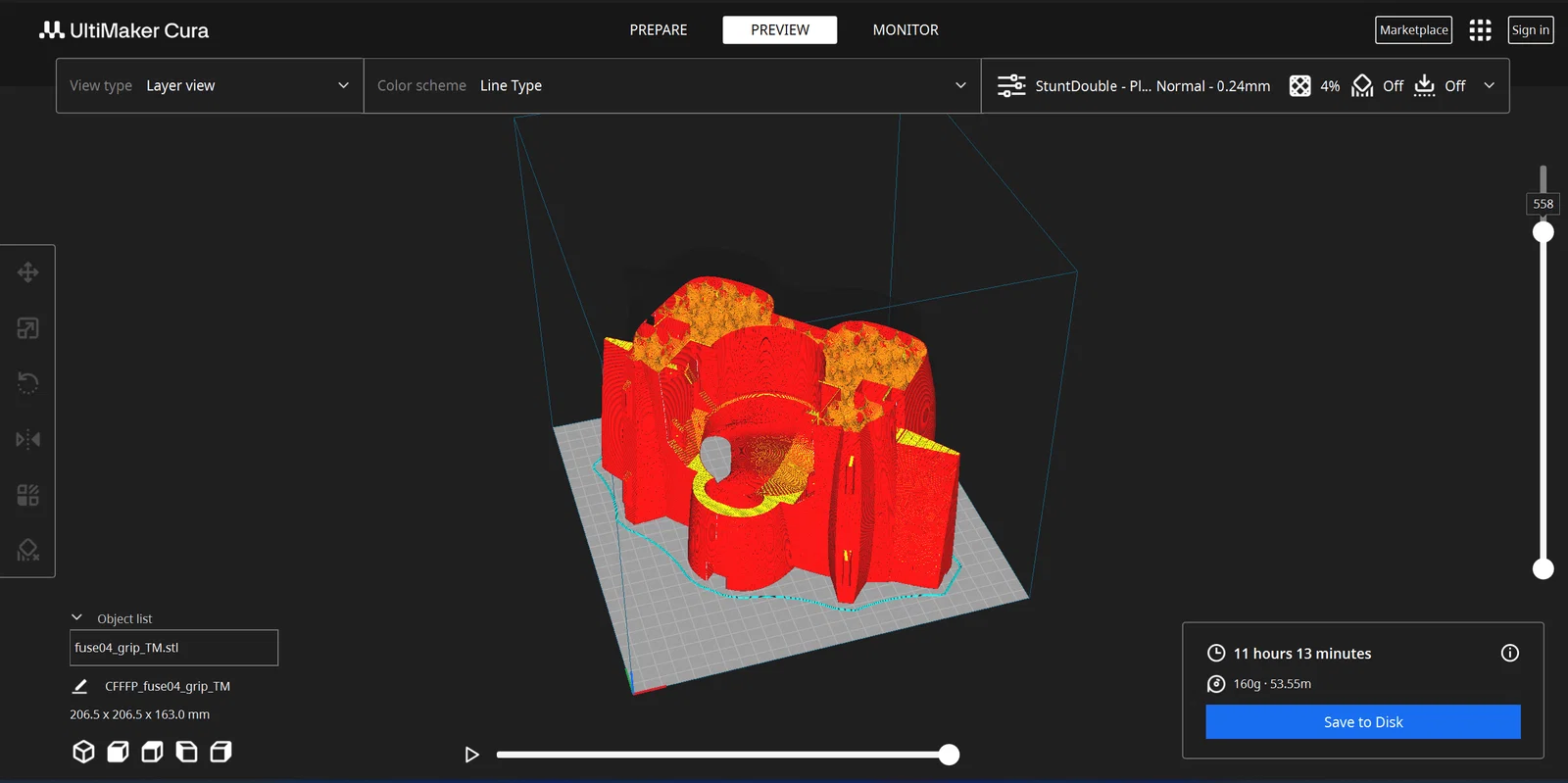
Task: Select the Move tool in left toolbar
Action: coord(27,272)
